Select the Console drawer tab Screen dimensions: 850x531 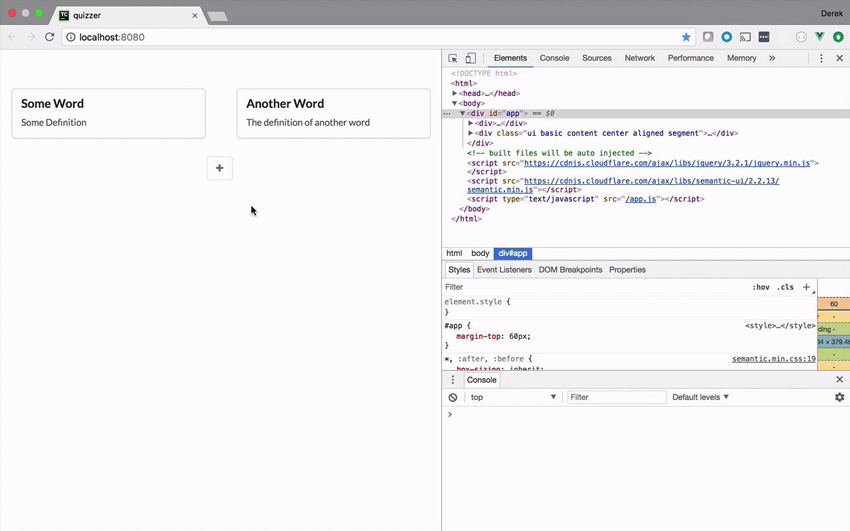[481, 380]
